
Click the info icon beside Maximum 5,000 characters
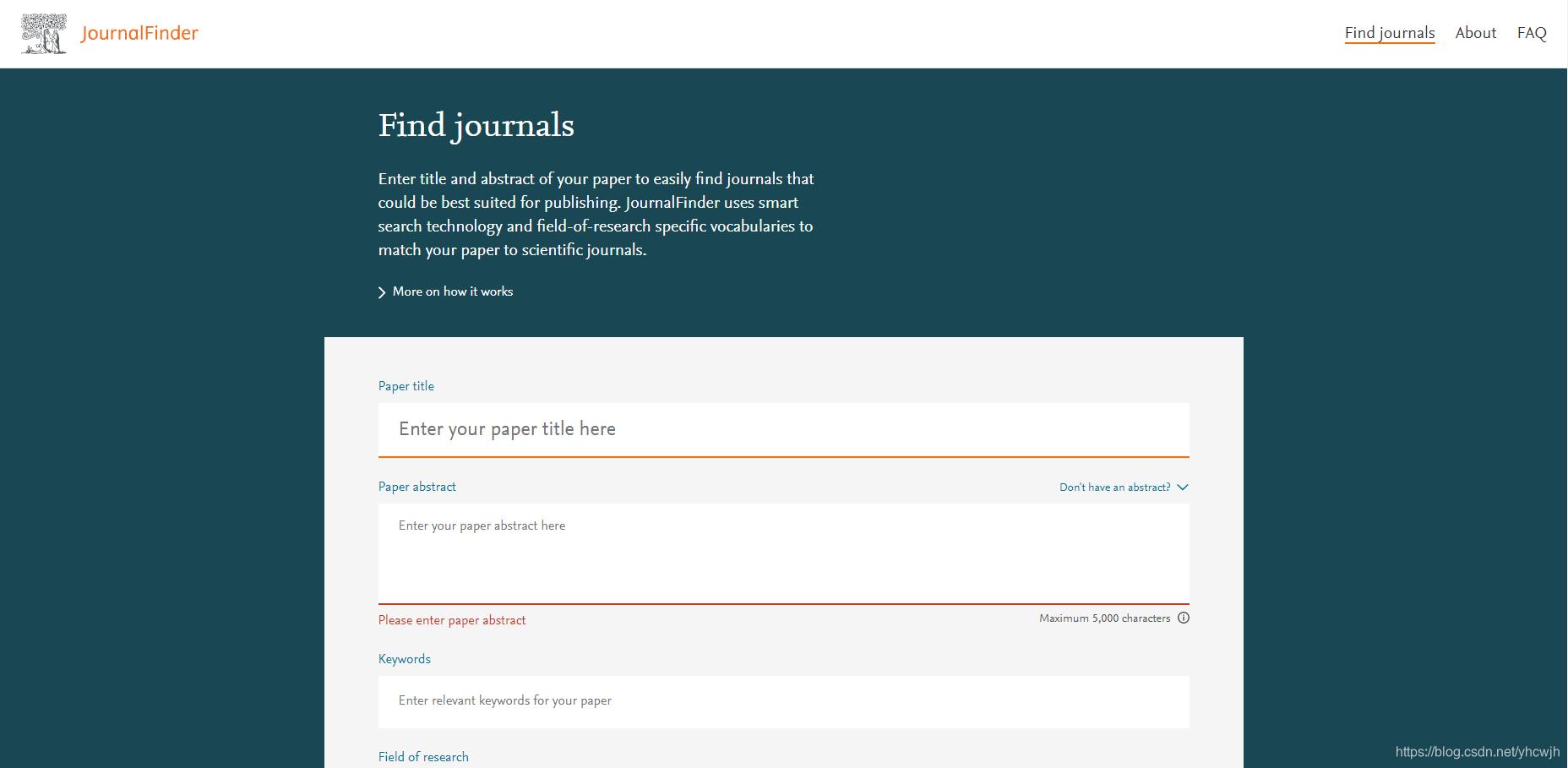click(x=1184, y=618)
